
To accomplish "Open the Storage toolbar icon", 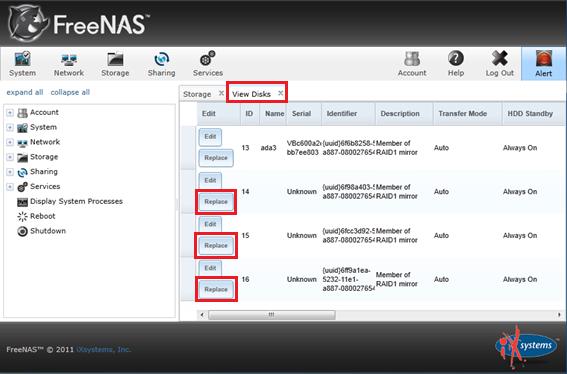I will pyautogui.click(x=115, y=64).
